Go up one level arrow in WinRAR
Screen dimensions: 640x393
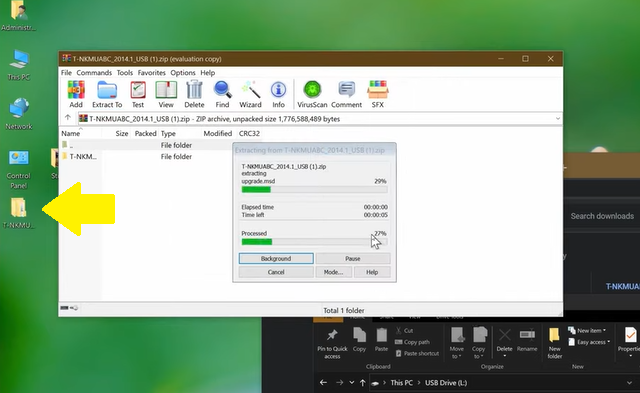[x=68, y=118]
